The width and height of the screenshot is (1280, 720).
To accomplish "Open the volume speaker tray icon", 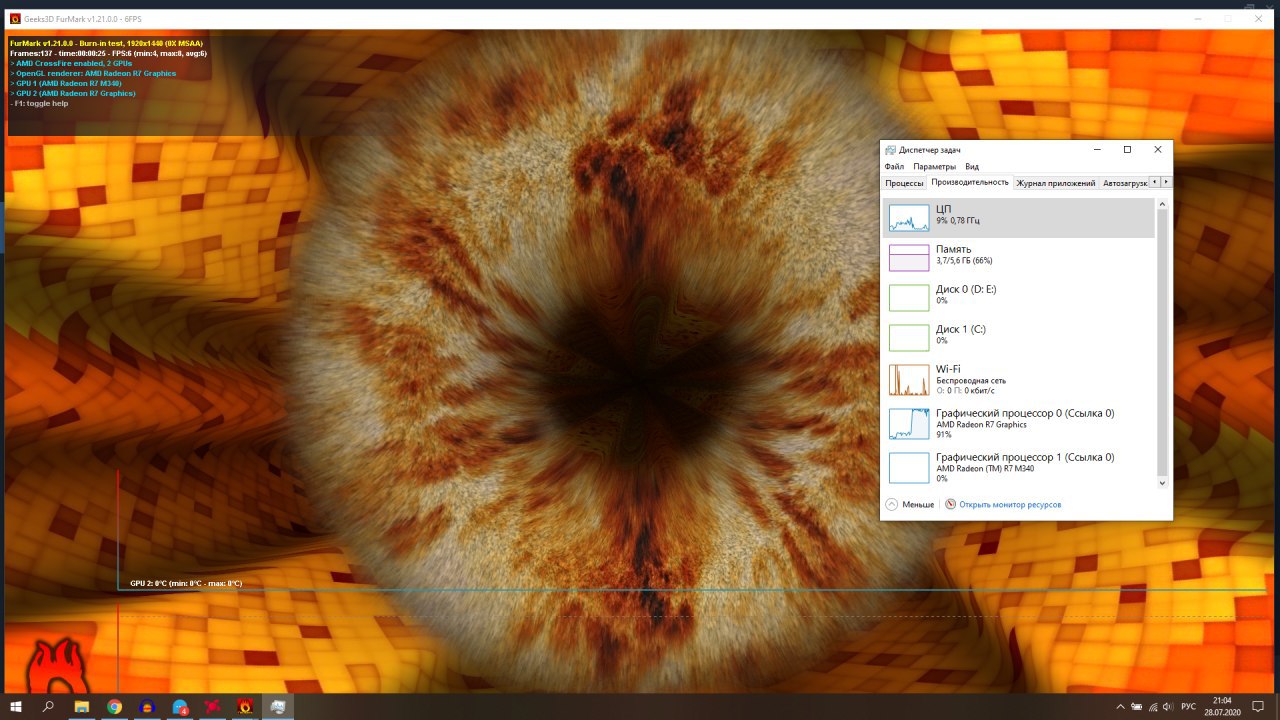I will [x=1167, y=706].
